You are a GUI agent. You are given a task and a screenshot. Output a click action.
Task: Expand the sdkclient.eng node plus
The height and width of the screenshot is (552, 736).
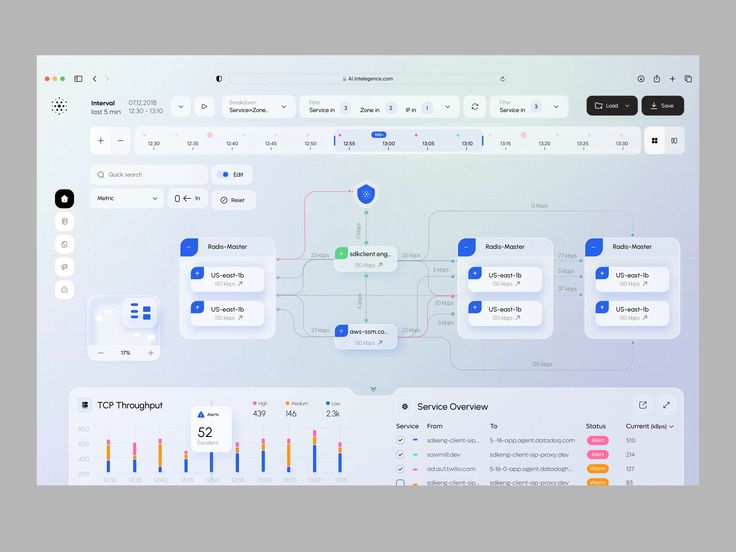tap(341, 253)
